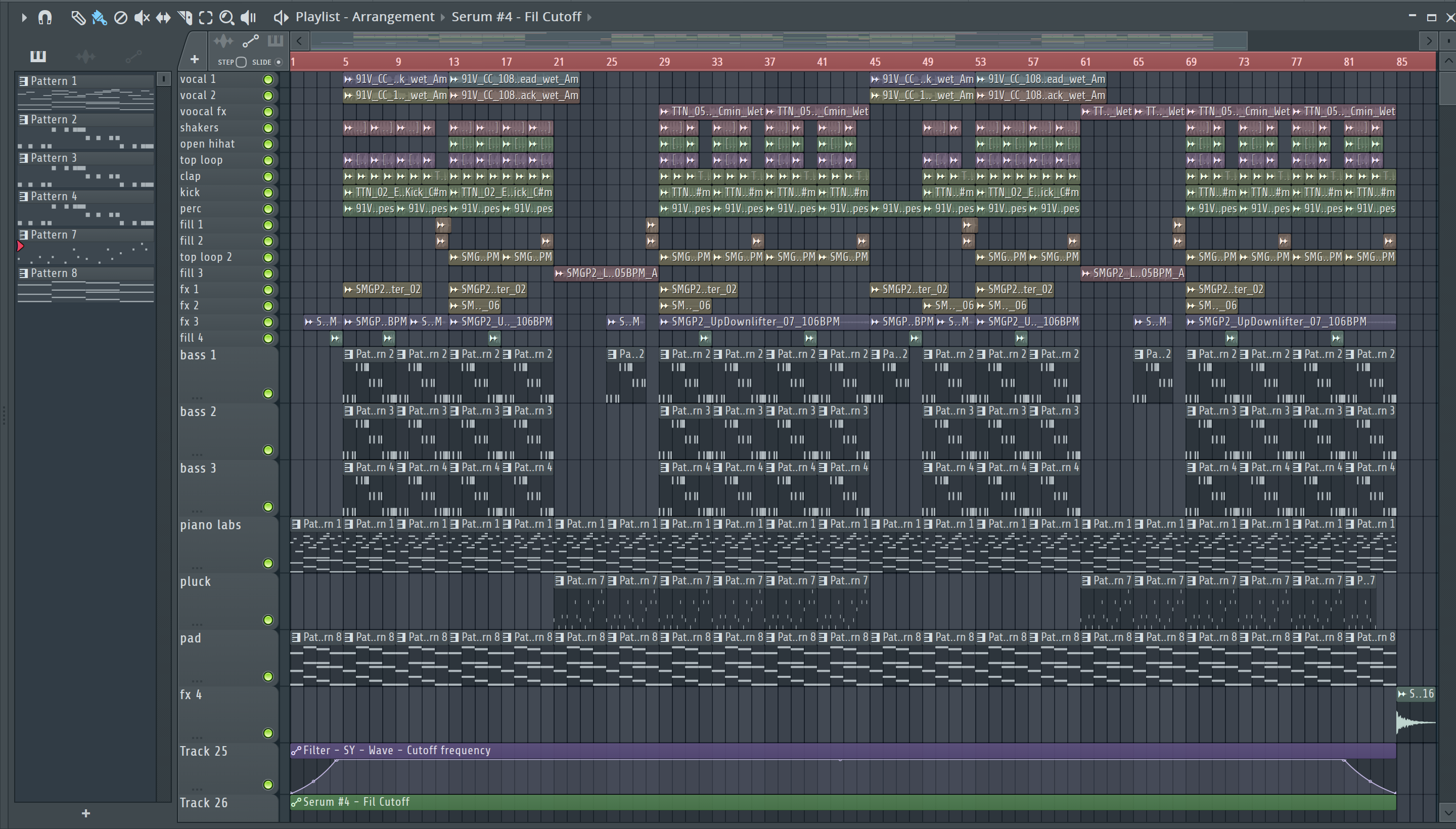
Task: Select the Playback speaker tool
Action: [248, 18]
